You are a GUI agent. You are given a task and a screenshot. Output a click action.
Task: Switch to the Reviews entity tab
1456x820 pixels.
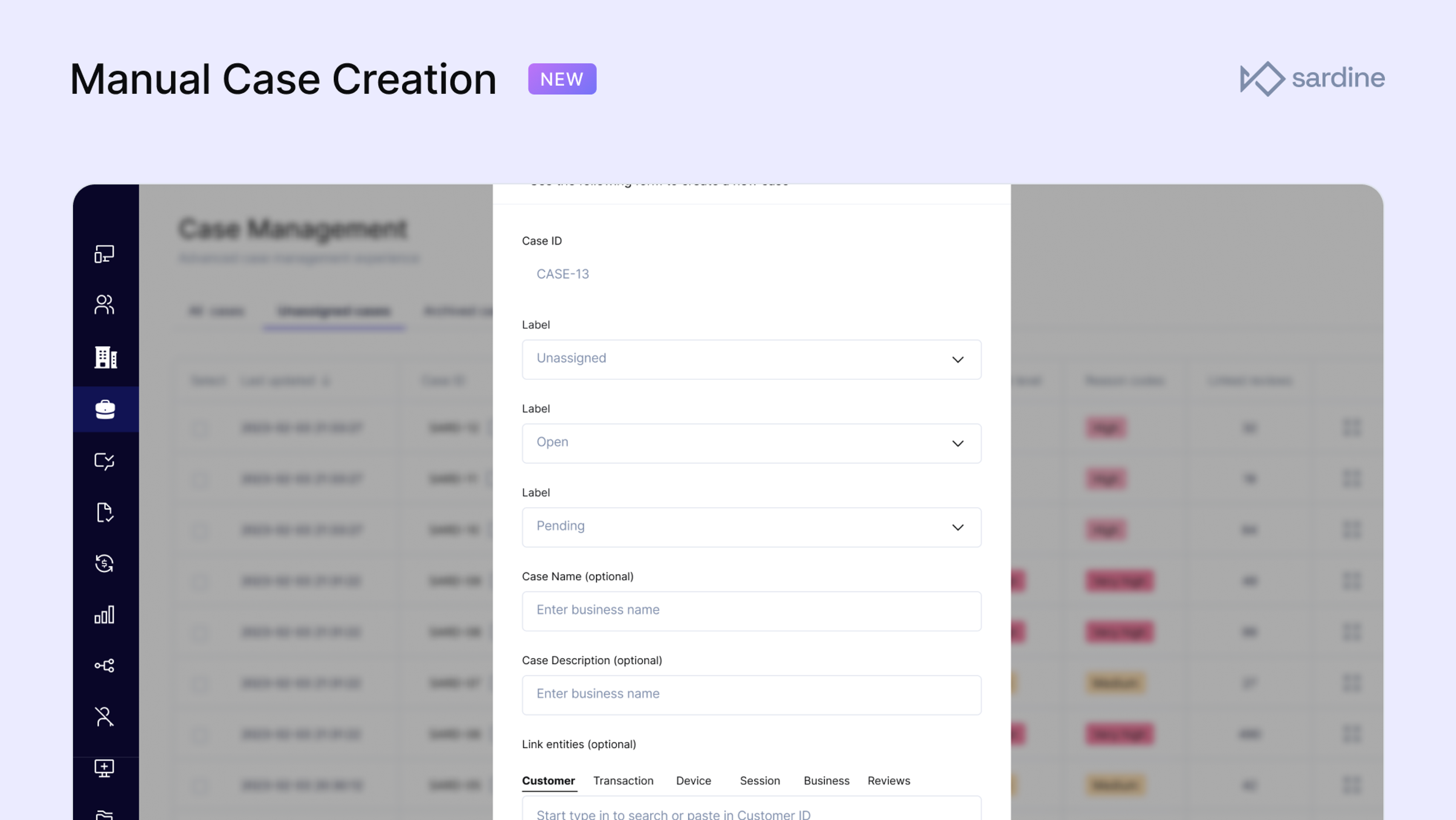coord(888,781)
